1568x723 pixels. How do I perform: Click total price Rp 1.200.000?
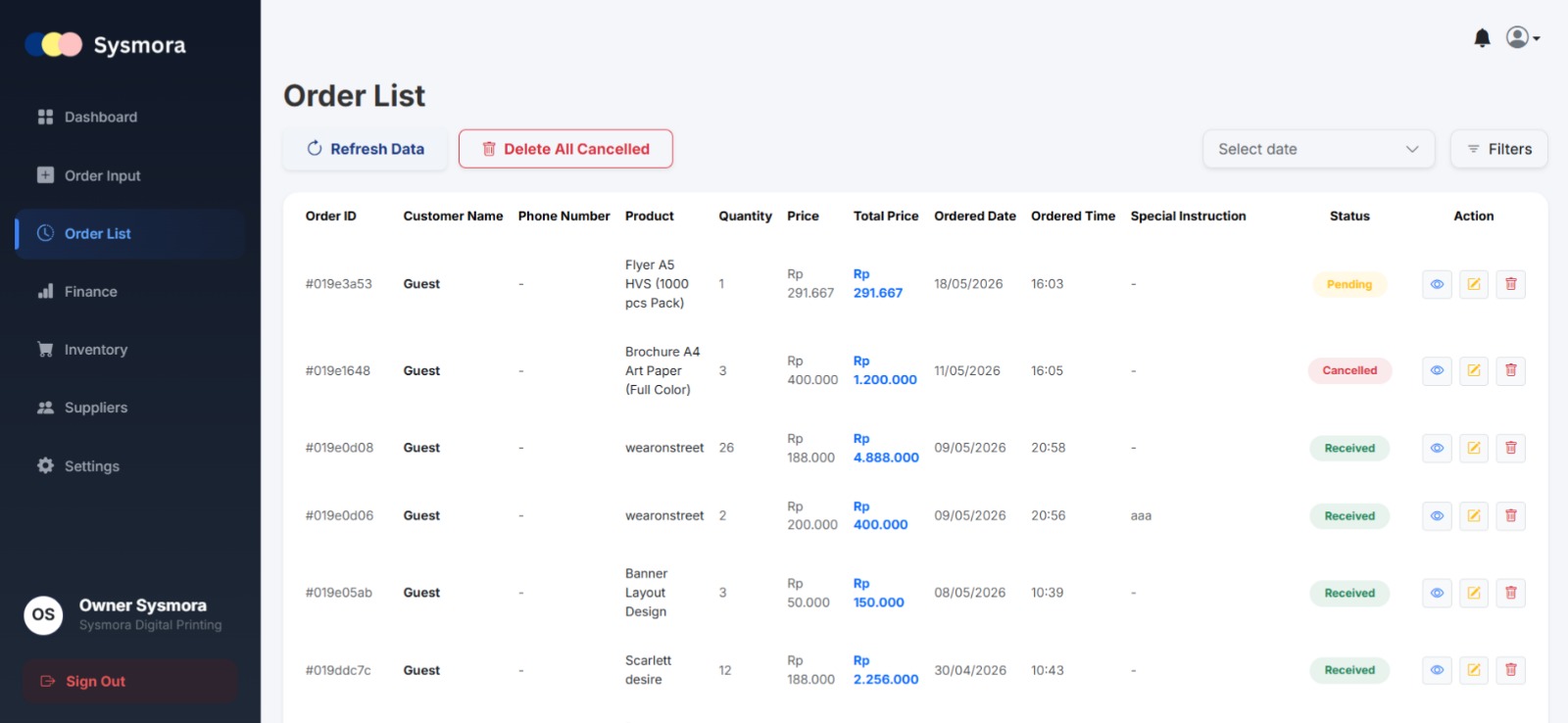coord(885,370)
